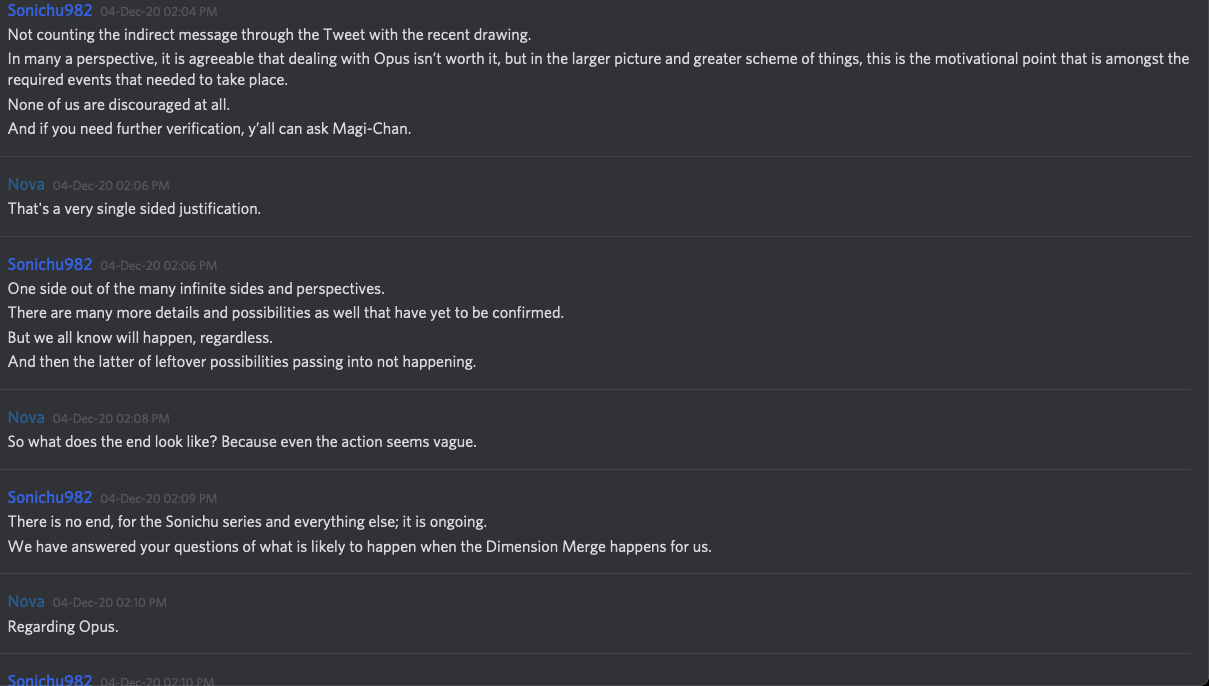Click the Sonichu982 username posted at 02:04 PM
Screen dimensions: 1209x686
pyautogui.click(x=50, y=11)
